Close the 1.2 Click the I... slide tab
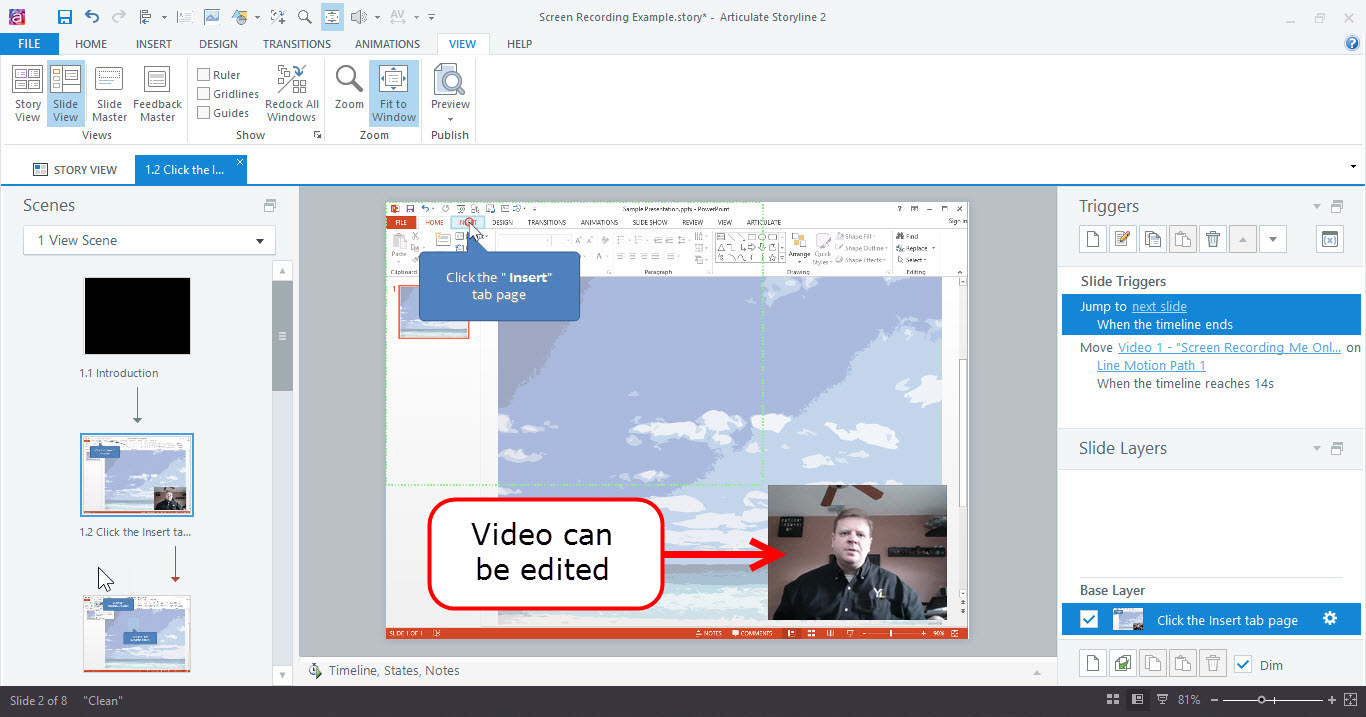This screenshot has width=1366, height=717. 240,162
